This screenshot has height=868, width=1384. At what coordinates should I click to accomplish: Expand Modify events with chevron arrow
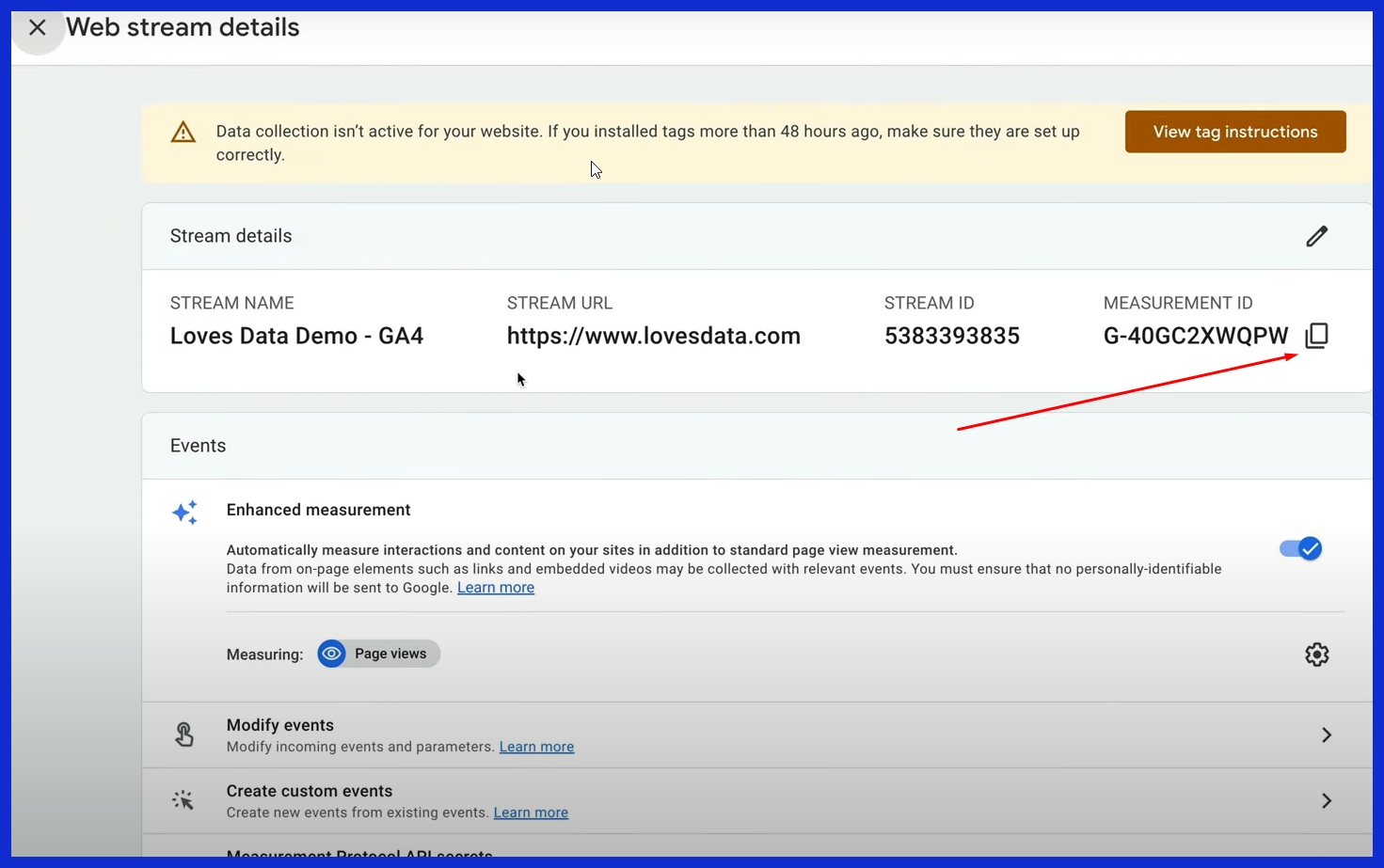click(x=1327, y=734)
